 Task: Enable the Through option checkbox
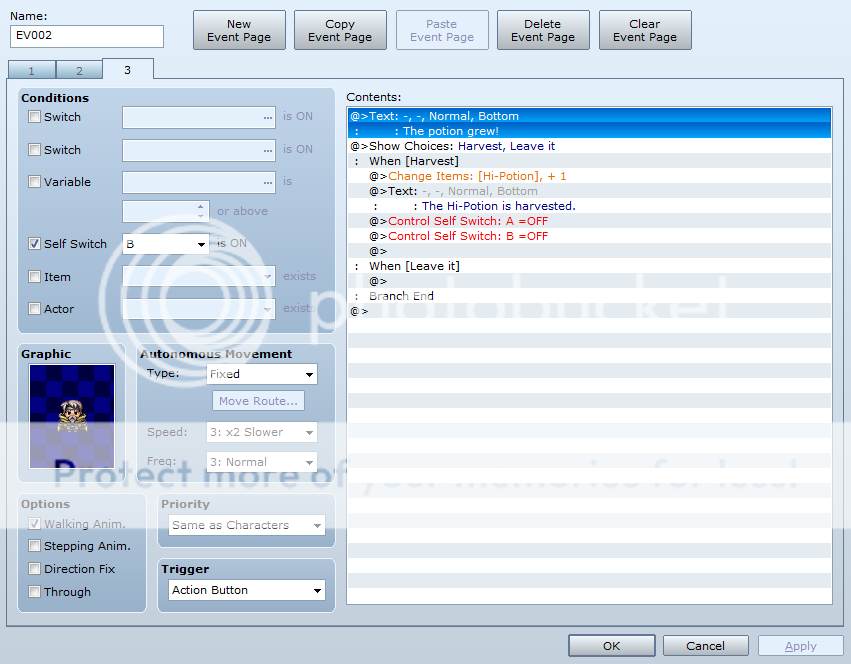pyautogui.click(x=35, y=592)
